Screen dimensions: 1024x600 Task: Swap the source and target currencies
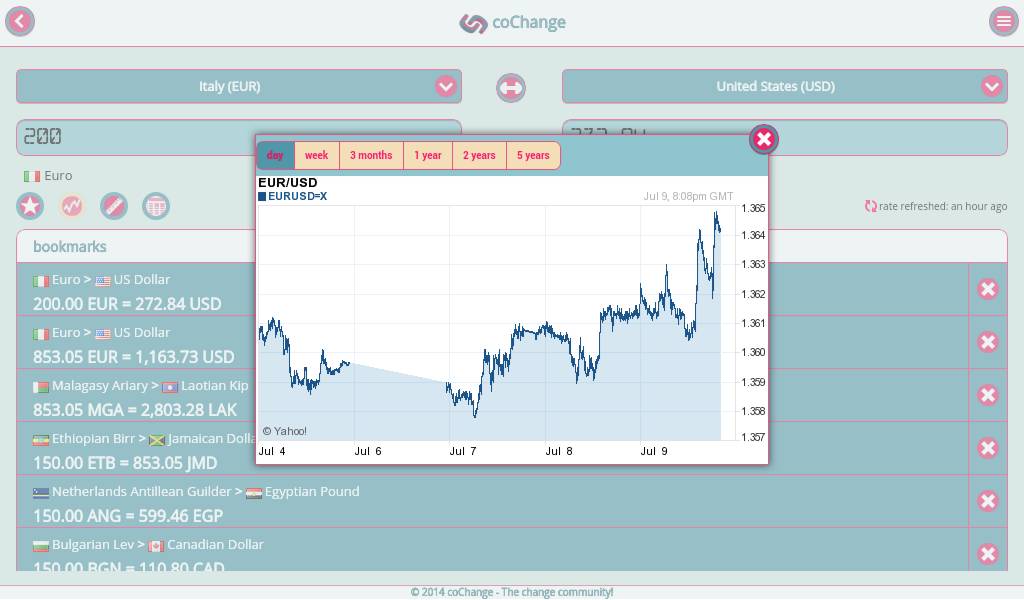[x=511, y=87]
